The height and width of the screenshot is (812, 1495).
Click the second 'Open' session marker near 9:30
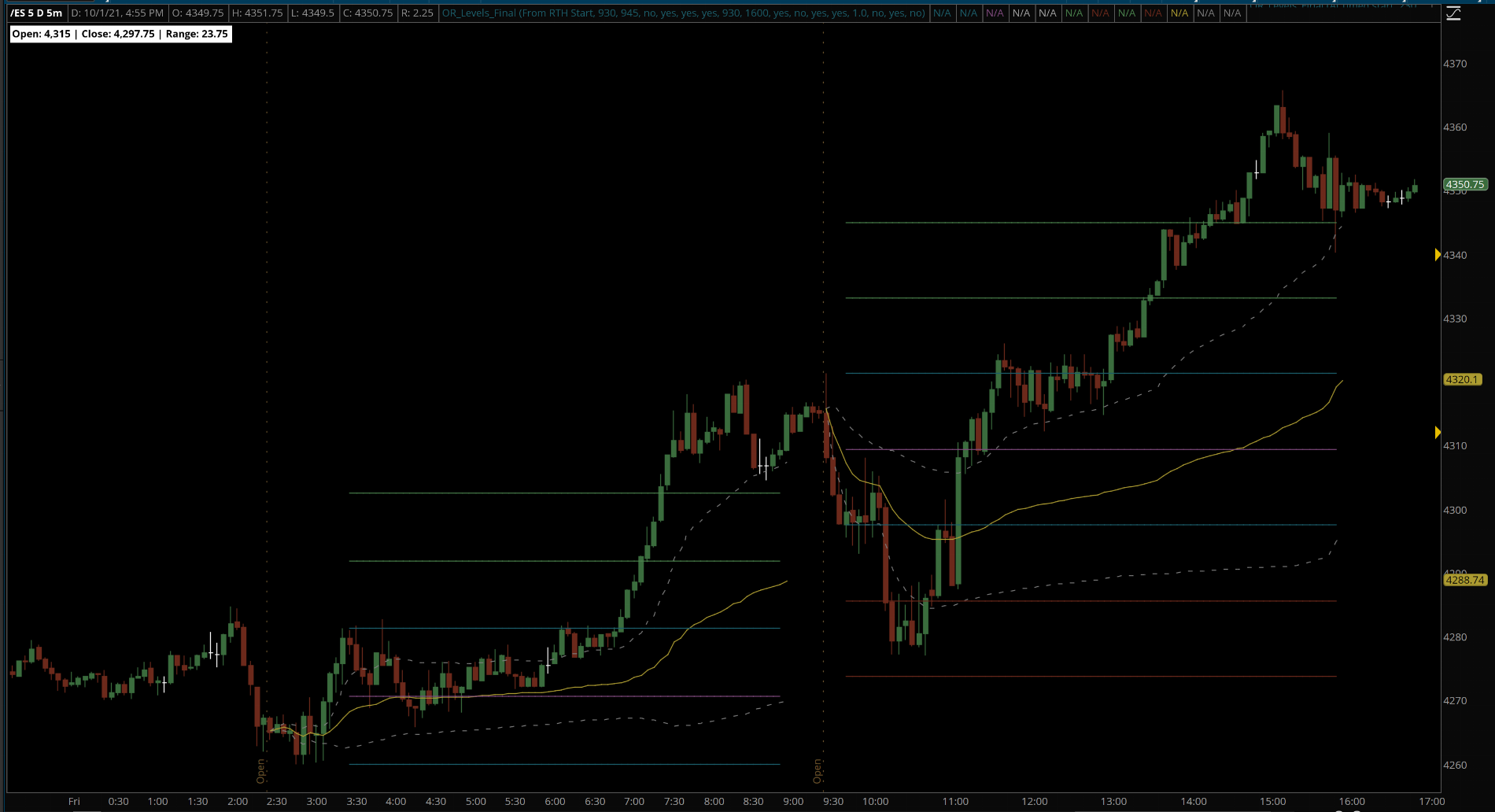pyautogui.click(x=818, y=770)
